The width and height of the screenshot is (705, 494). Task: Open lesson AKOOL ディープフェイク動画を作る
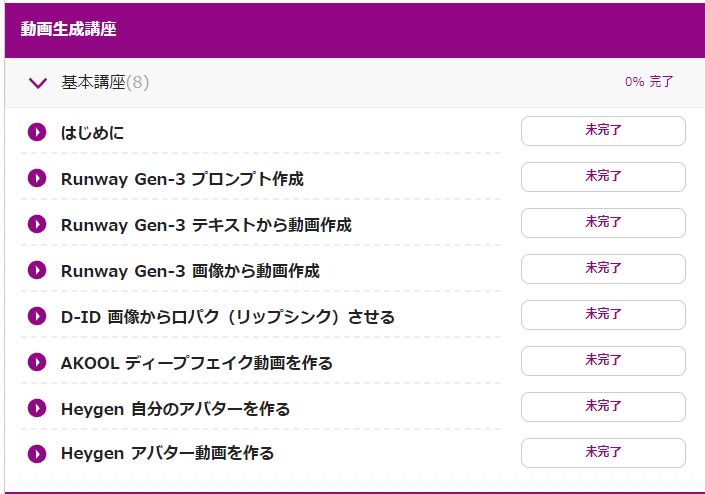coord(197,363)
